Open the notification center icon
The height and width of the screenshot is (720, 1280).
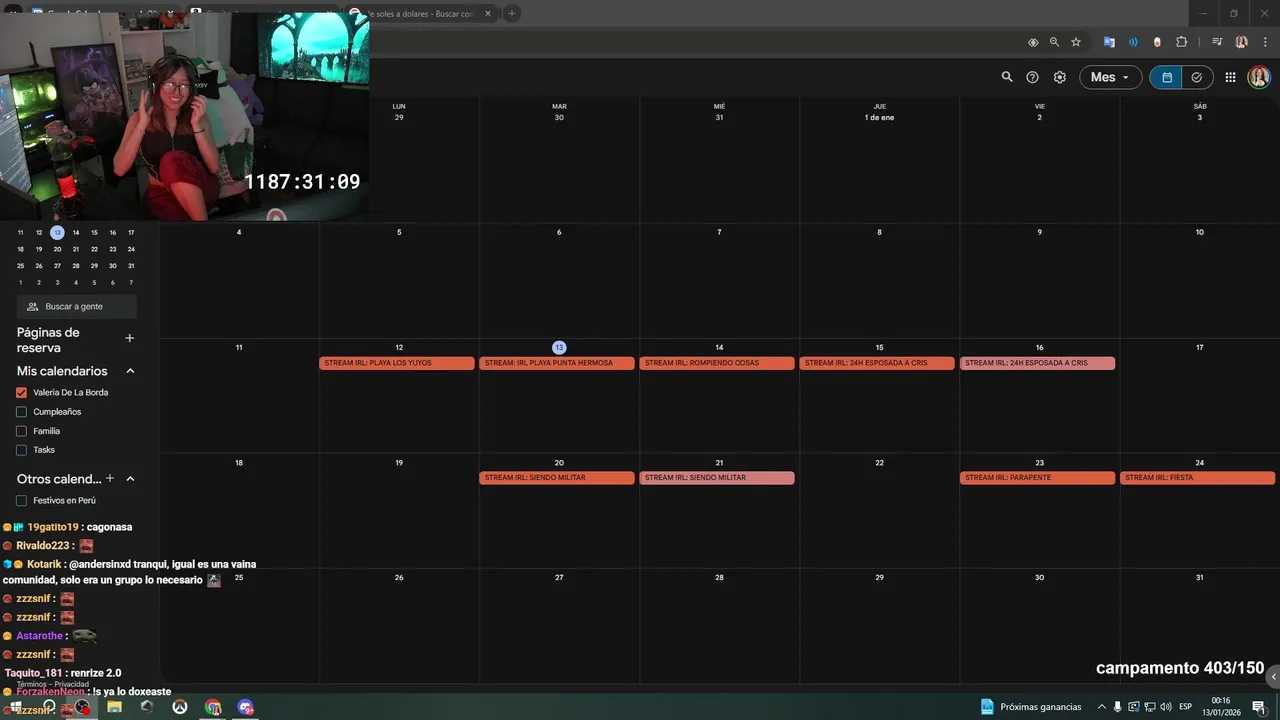(1259, 707)
